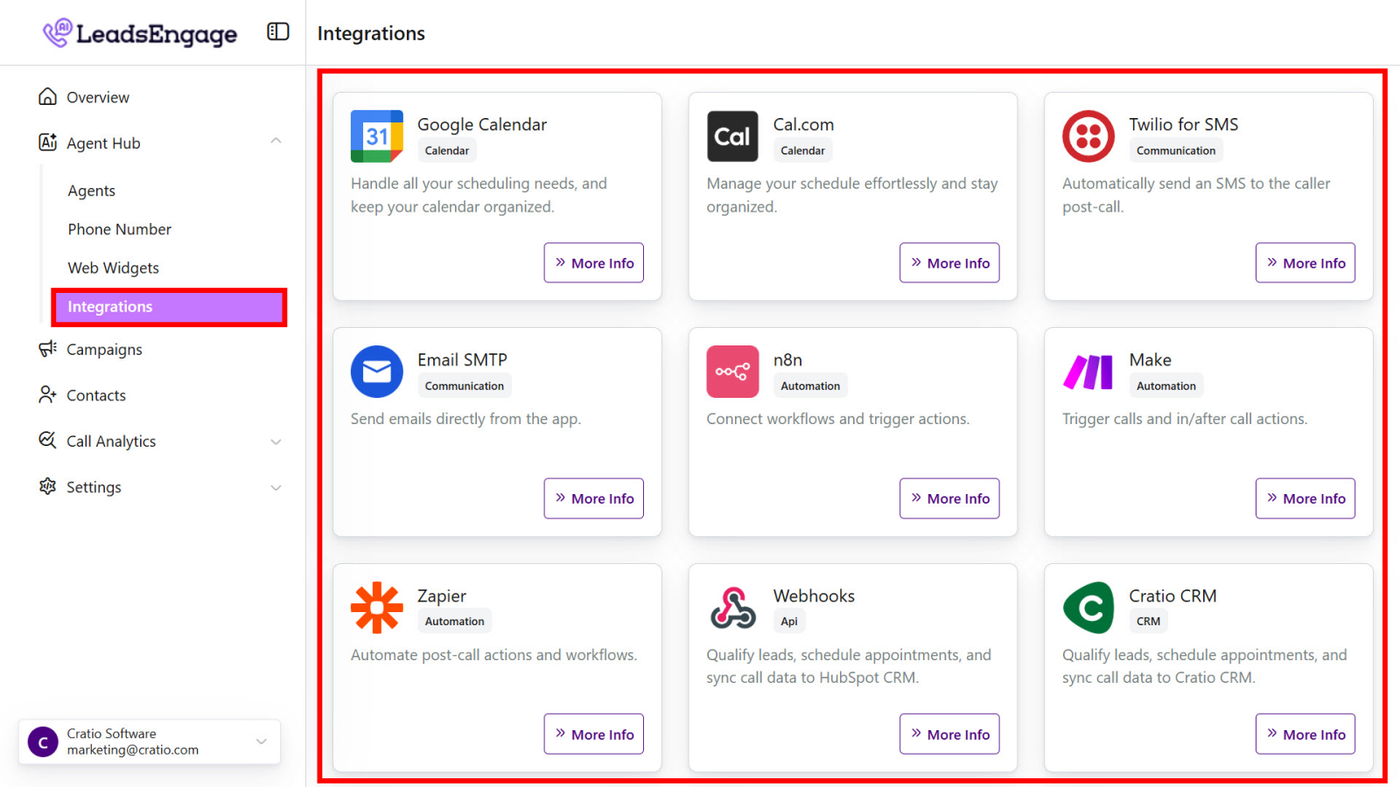Click the LeadsEngage logo
This screenshot has width=1400, height=787.
click(140, 34)
